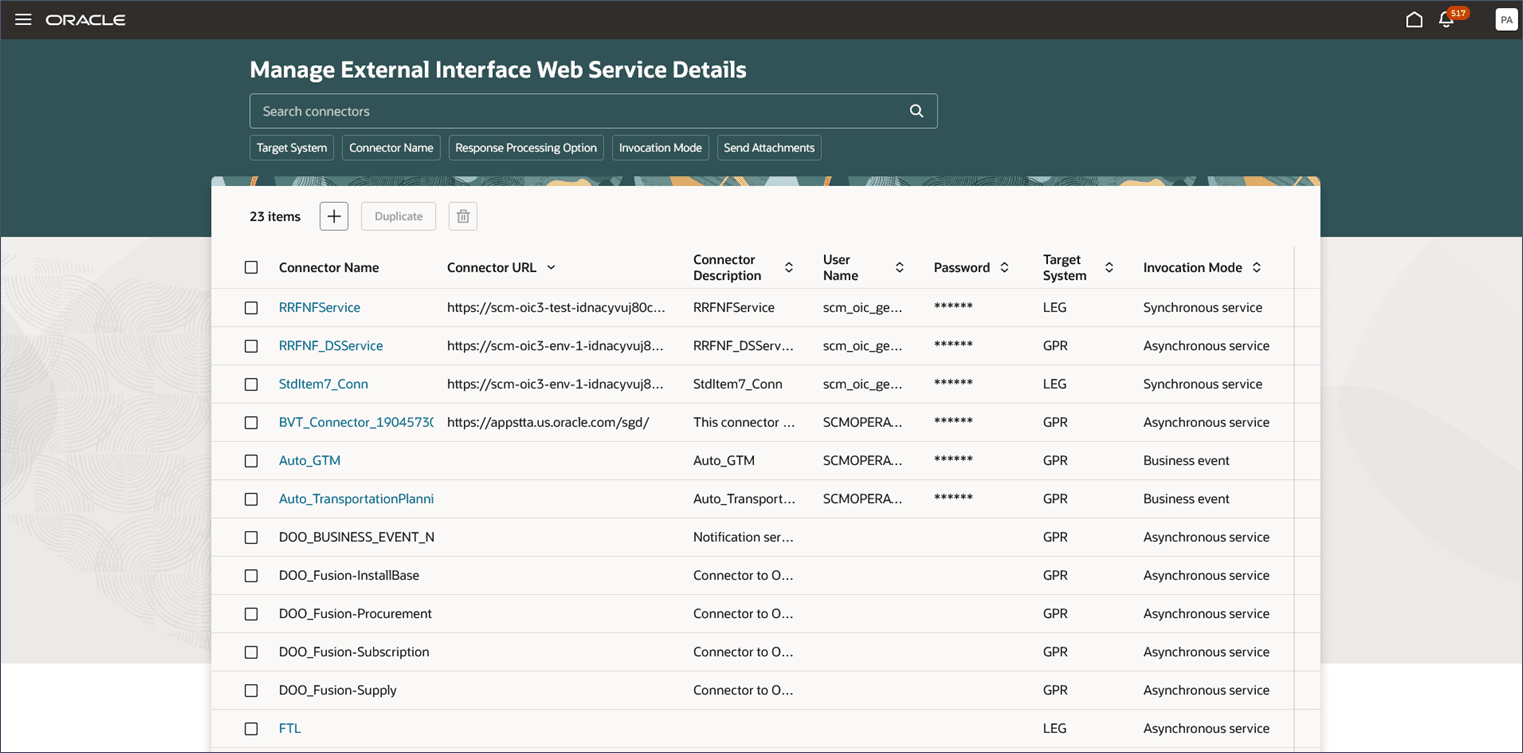Select the RRFNFService row checkbox

pos(251,308)
